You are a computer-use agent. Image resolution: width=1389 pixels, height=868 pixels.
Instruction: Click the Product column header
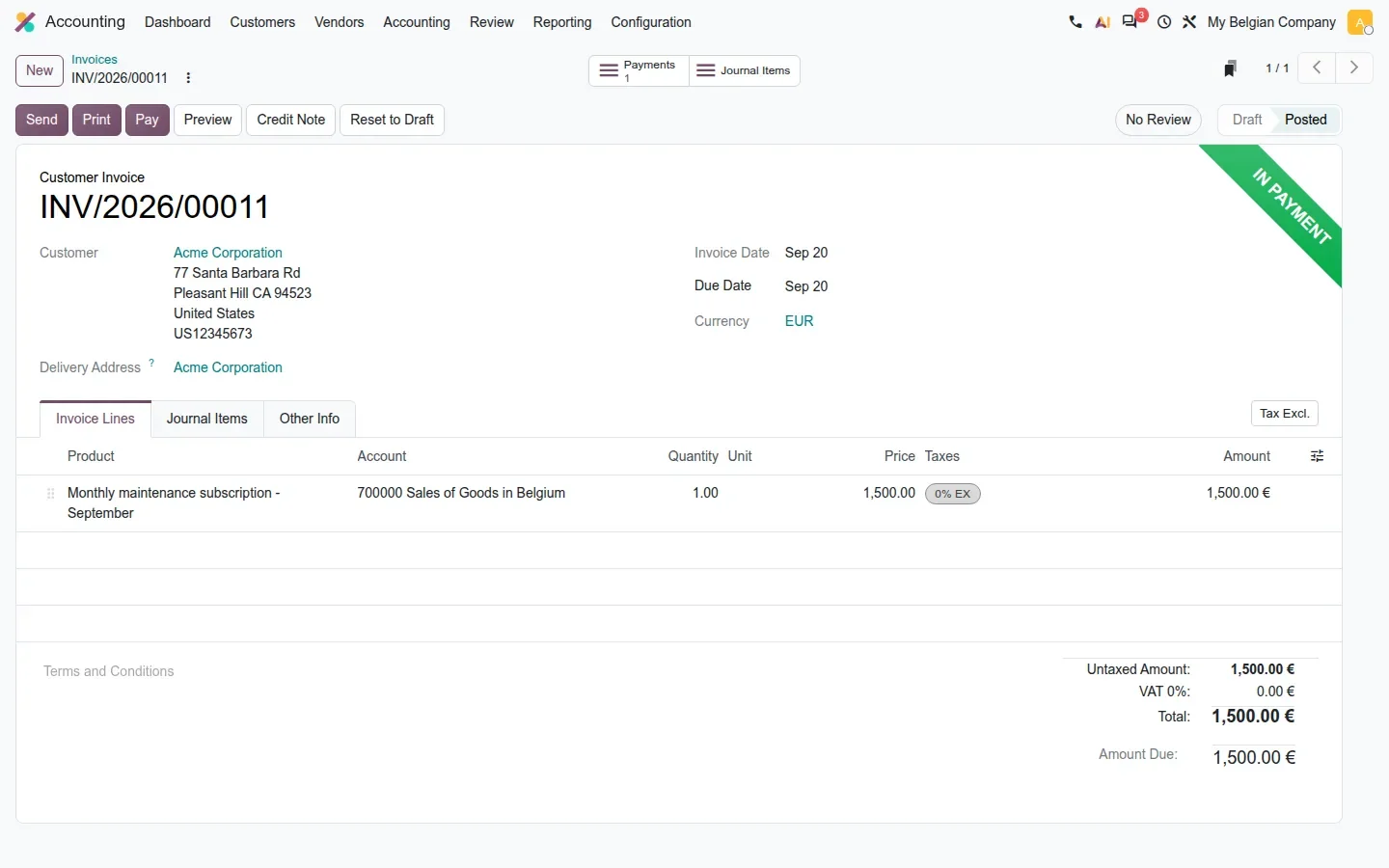pos(91,456)
